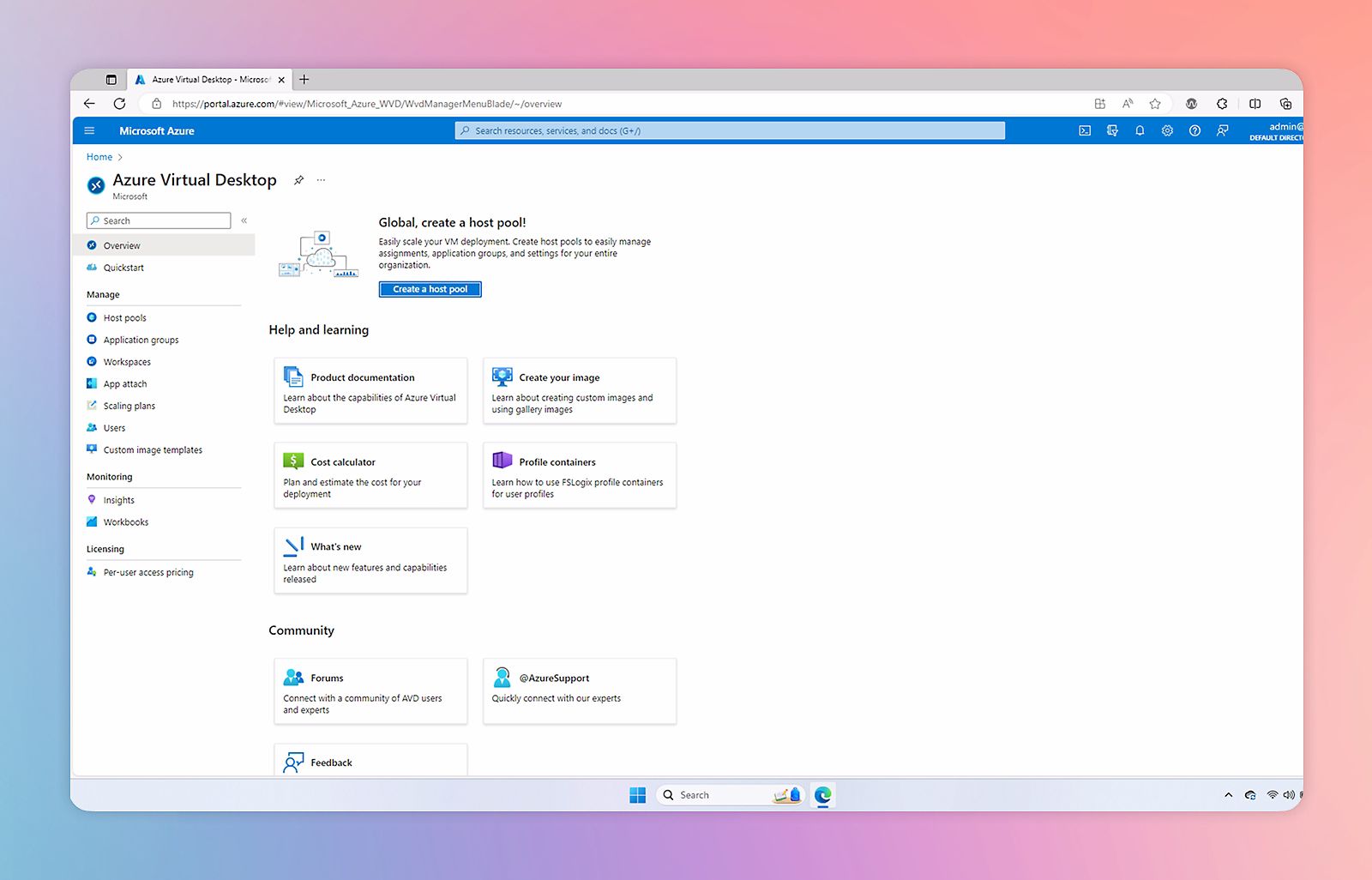Open the notifications bell
Viewport: 1372px width, 880px height.
tap(1140, 130)
